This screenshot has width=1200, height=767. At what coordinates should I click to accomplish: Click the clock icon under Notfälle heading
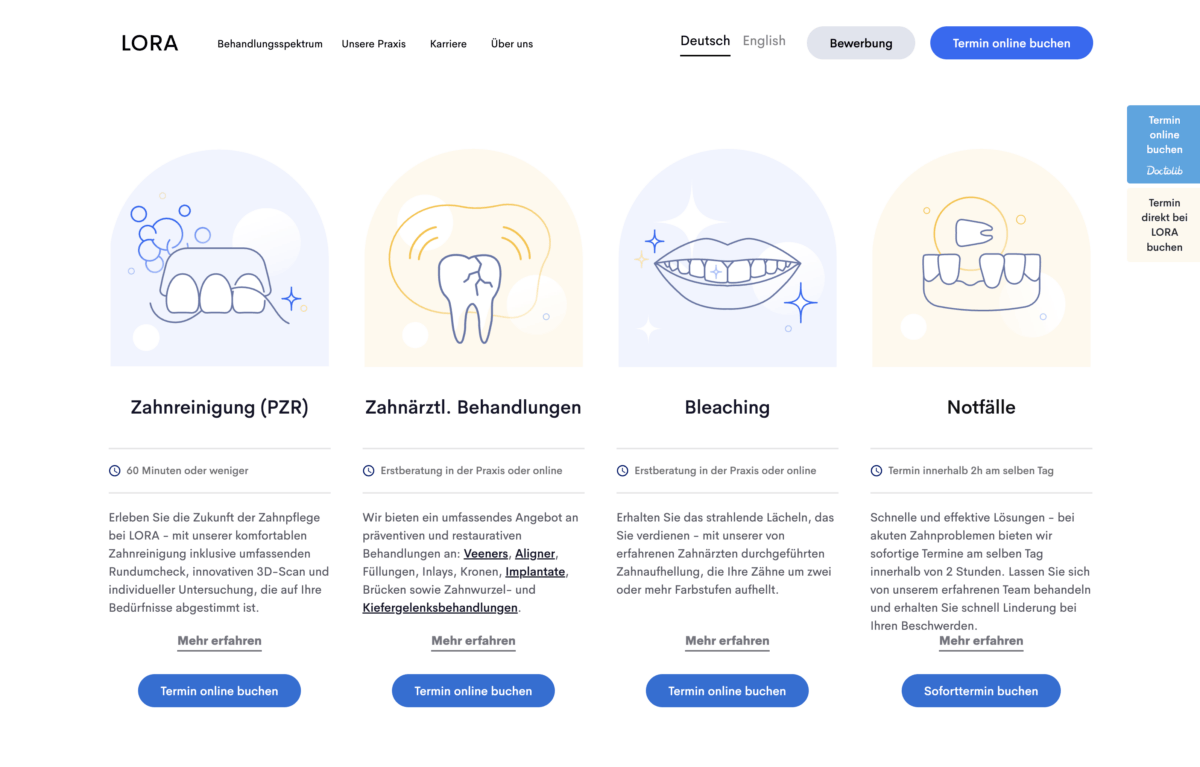pos(877,470)
